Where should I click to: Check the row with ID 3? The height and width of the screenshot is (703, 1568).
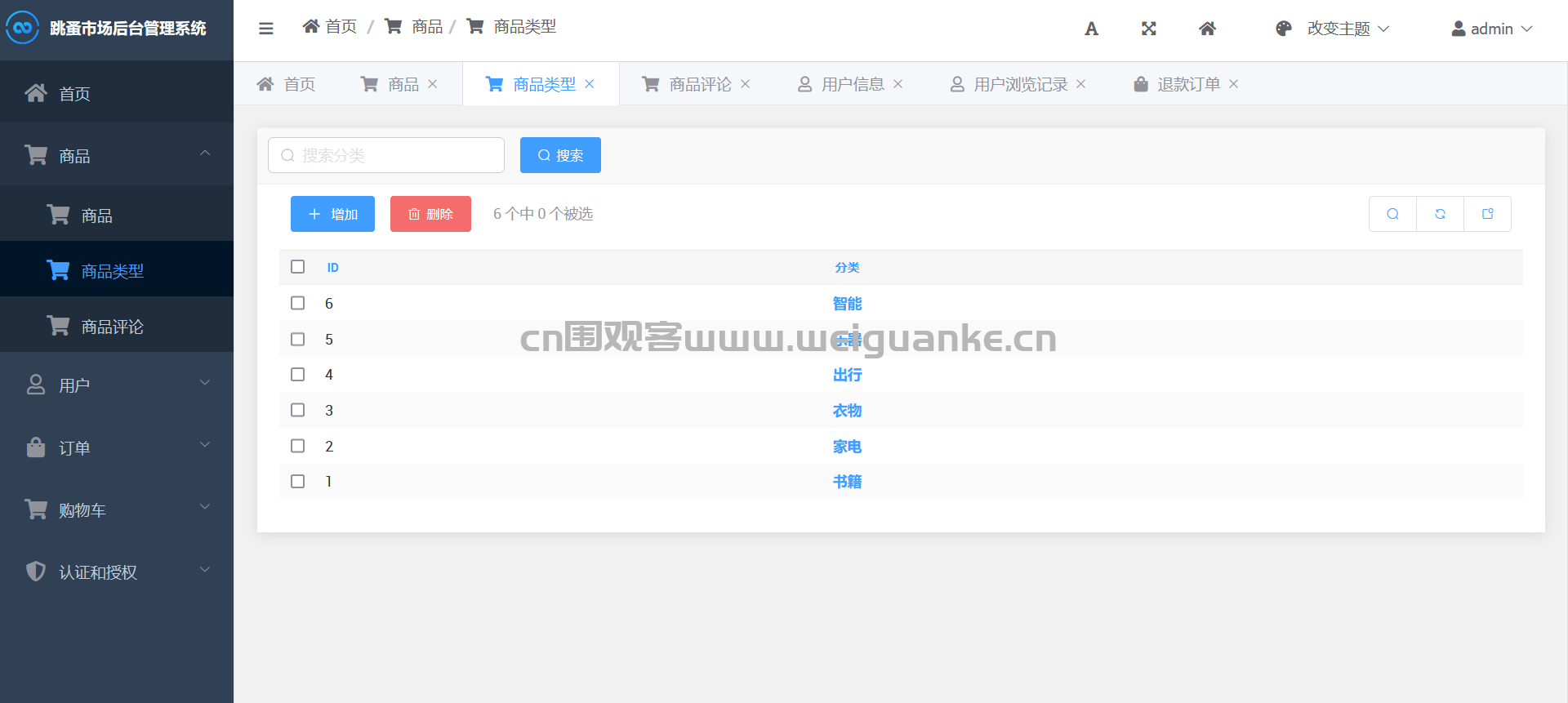point(298,410)
